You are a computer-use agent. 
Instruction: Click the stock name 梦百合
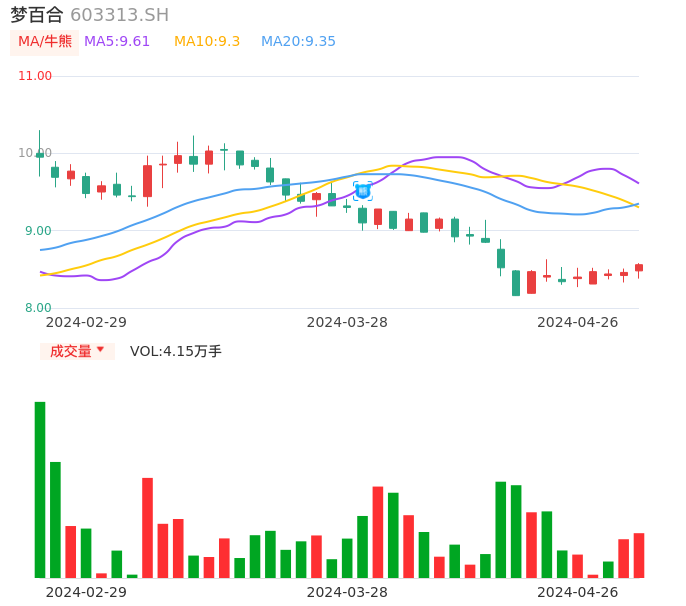click(x=37, y=15)
